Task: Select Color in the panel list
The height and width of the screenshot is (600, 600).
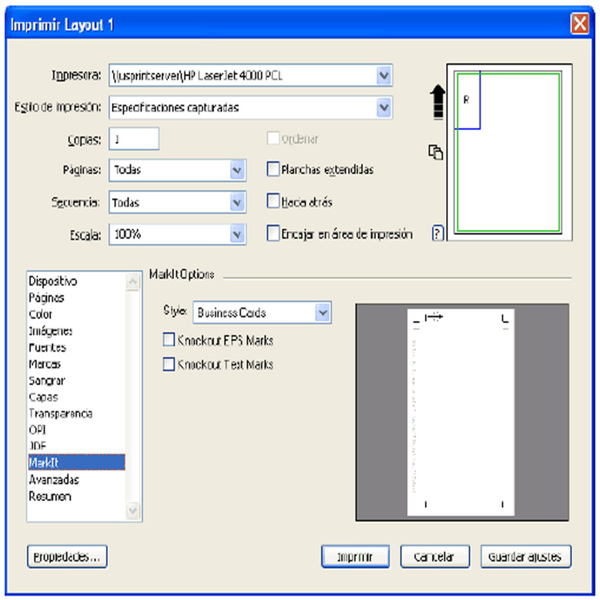Action: pyautogui.click(x=77, y=314)
